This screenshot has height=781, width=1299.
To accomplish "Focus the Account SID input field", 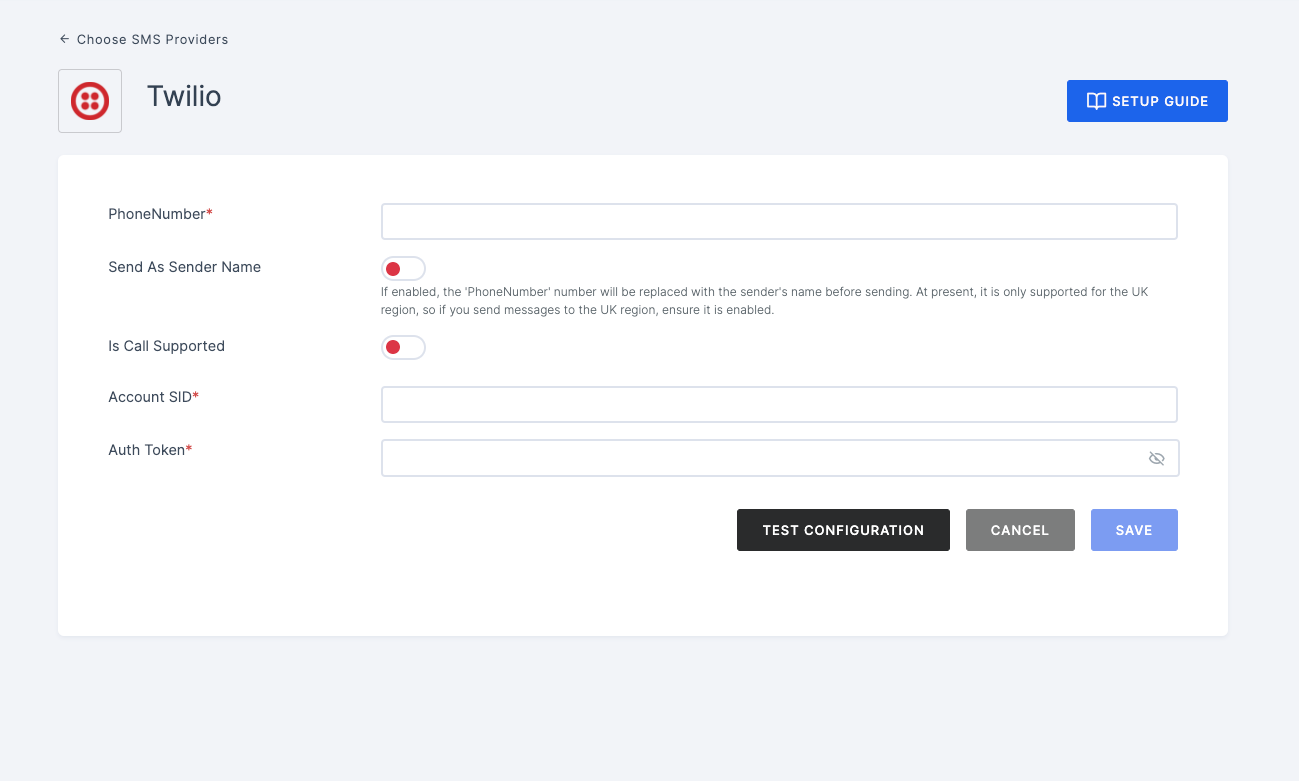I will point(779,404).
